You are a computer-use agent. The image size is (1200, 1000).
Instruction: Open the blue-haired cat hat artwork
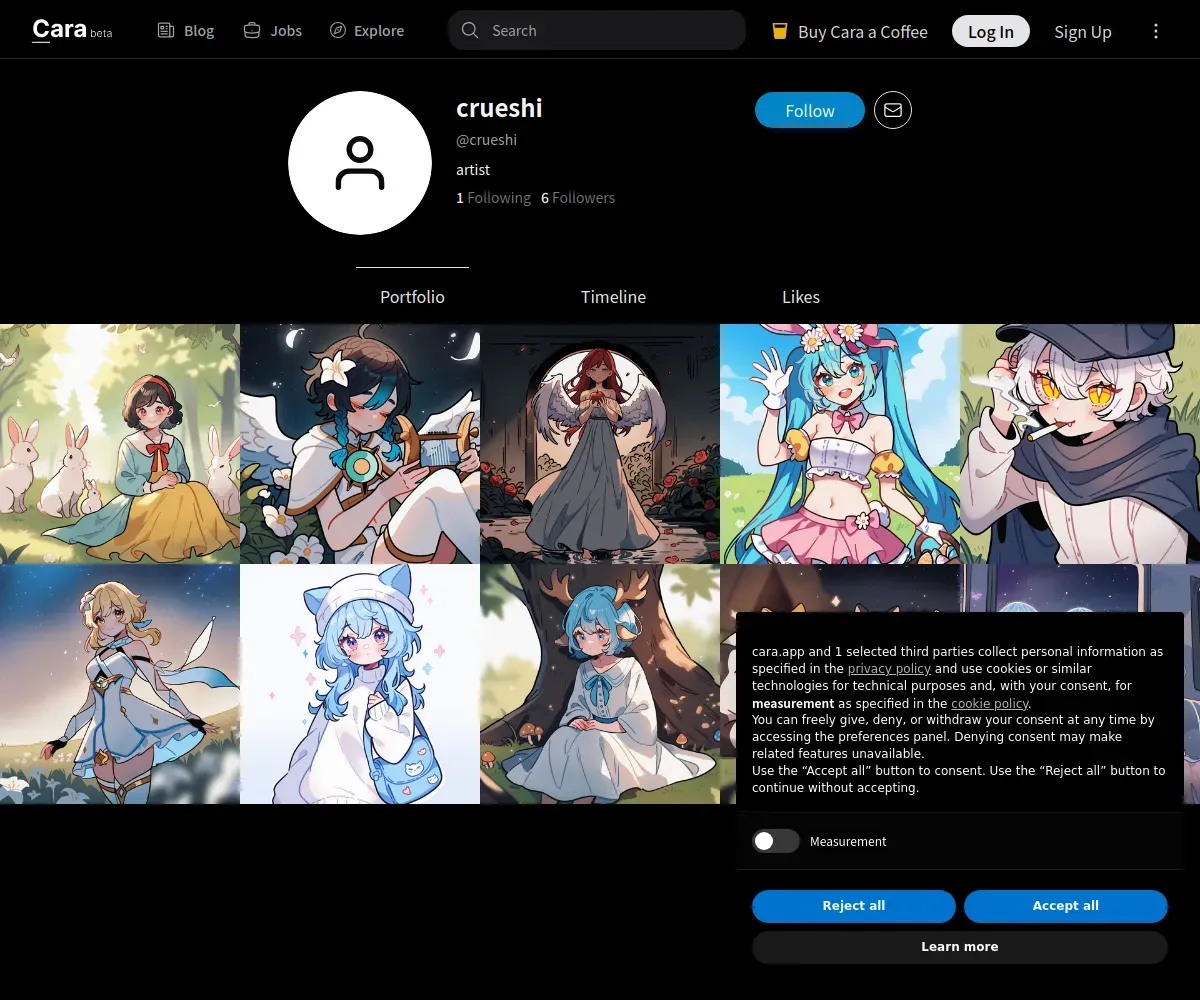pyautogui.click(x=360, y=684)
